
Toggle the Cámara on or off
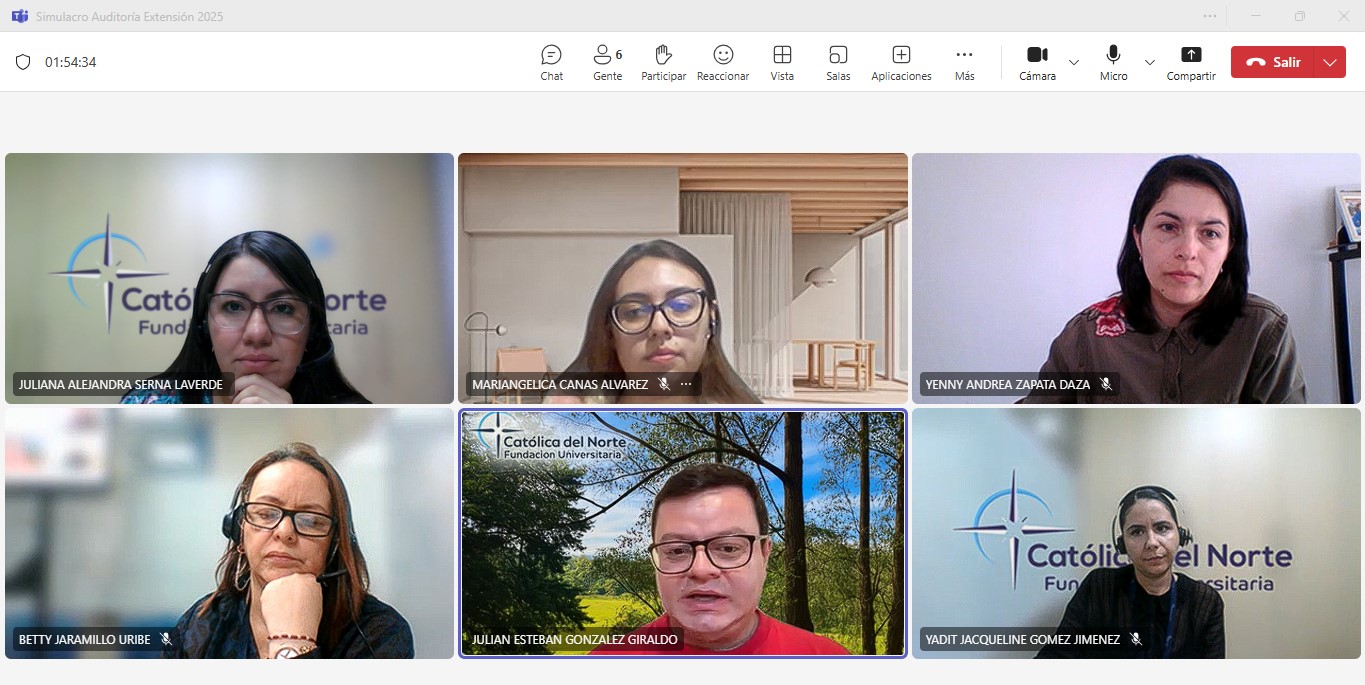(1037, 62)
